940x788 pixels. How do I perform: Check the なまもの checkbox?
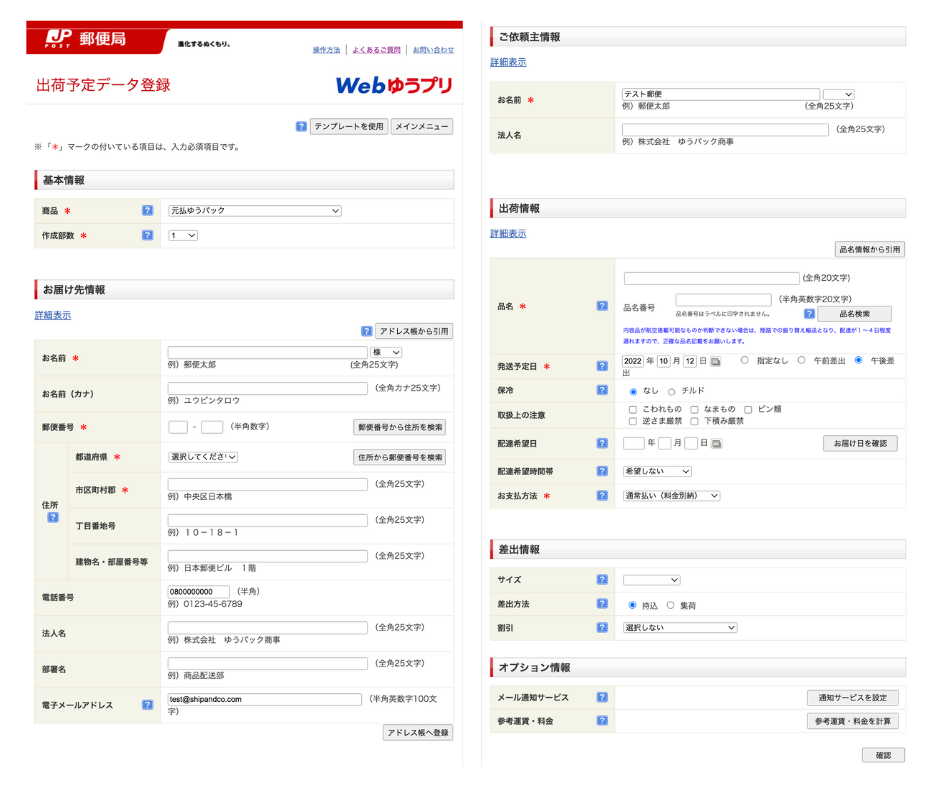click(694, 410)
